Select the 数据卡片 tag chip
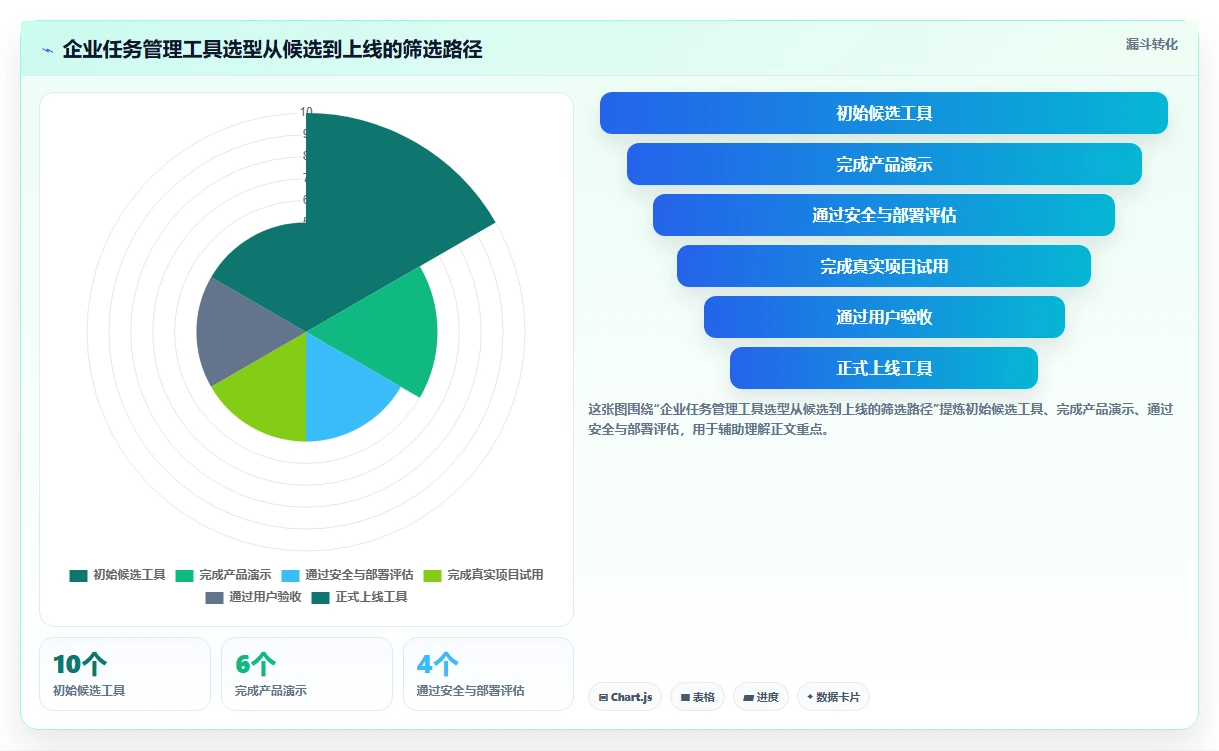Screen dimensions: 1219x751 [x=833, y=697]
